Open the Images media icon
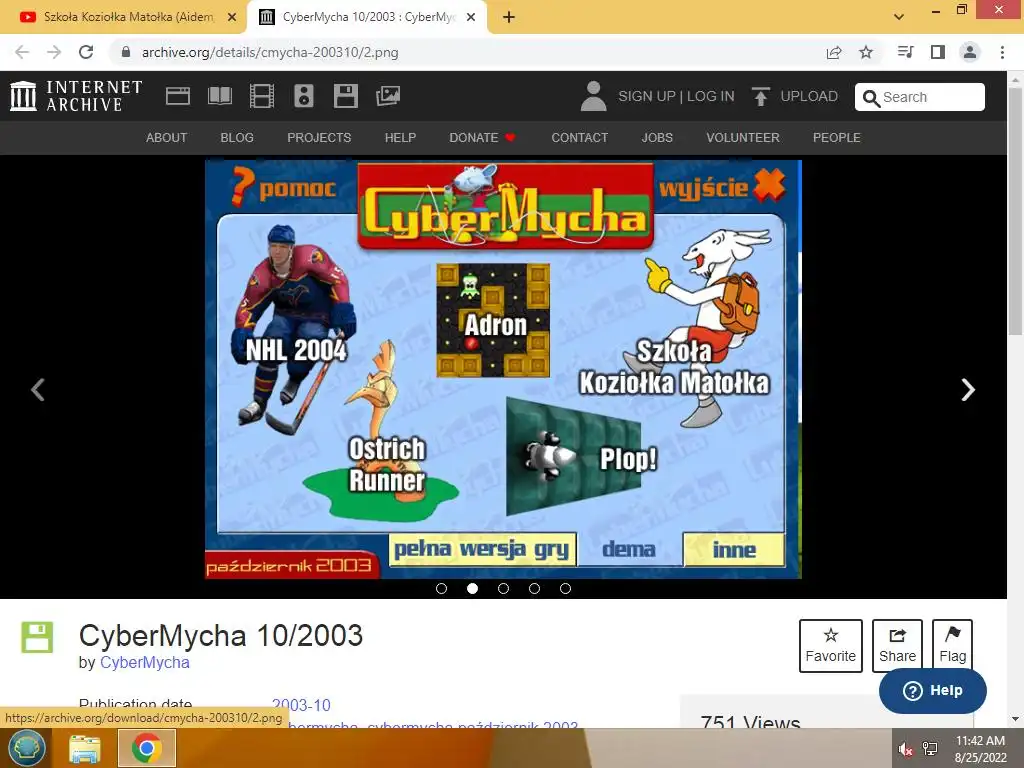The image size is (1024, 768). coord(388,96)
